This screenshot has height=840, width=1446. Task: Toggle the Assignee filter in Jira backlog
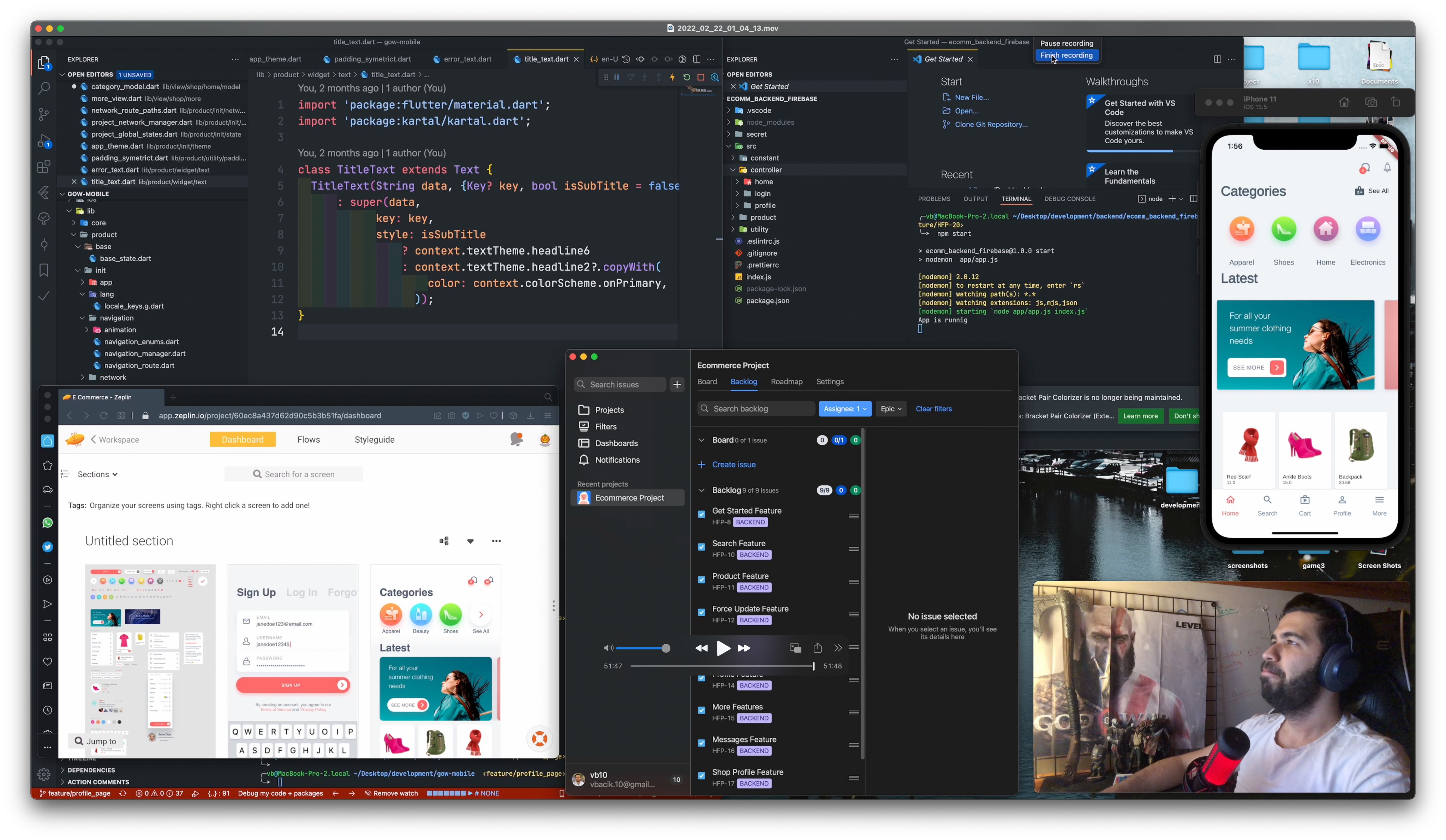pyautogui.click(x=844, y=408)
